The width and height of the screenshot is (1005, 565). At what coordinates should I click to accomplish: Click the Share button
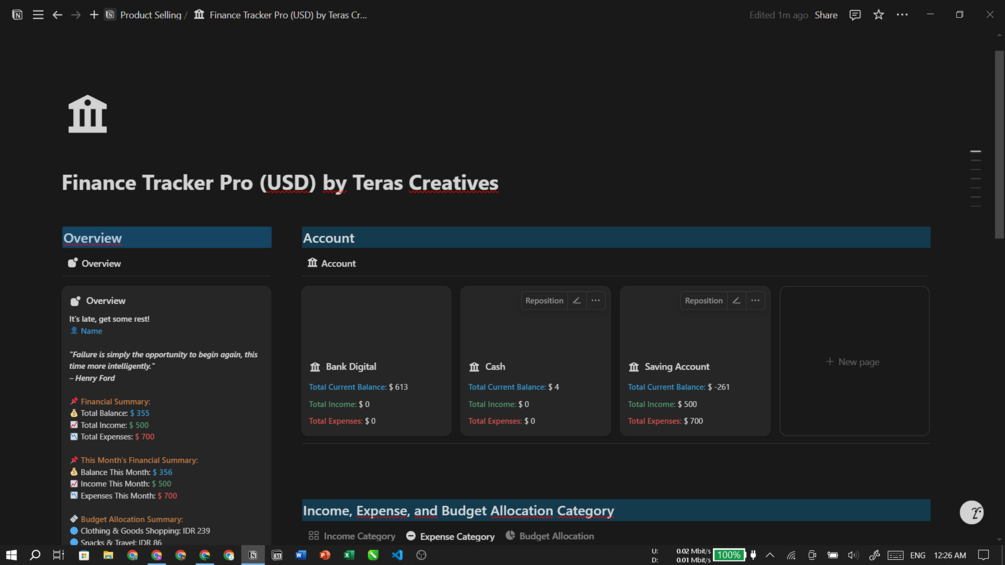[826, 15]
